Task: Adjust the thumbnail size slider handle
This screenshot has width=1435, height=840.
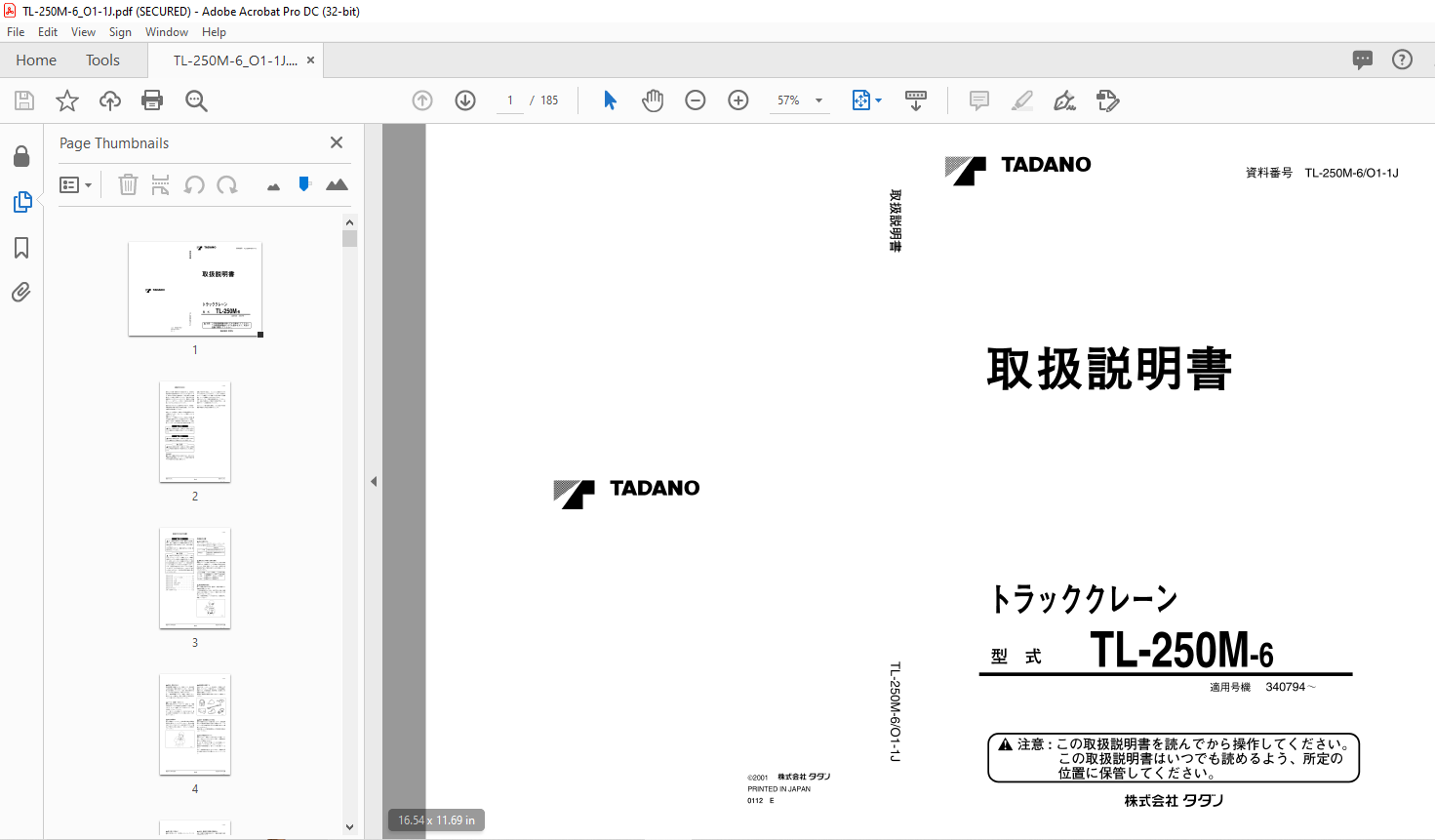Action: pyautogui.click(x=304, y=183)
